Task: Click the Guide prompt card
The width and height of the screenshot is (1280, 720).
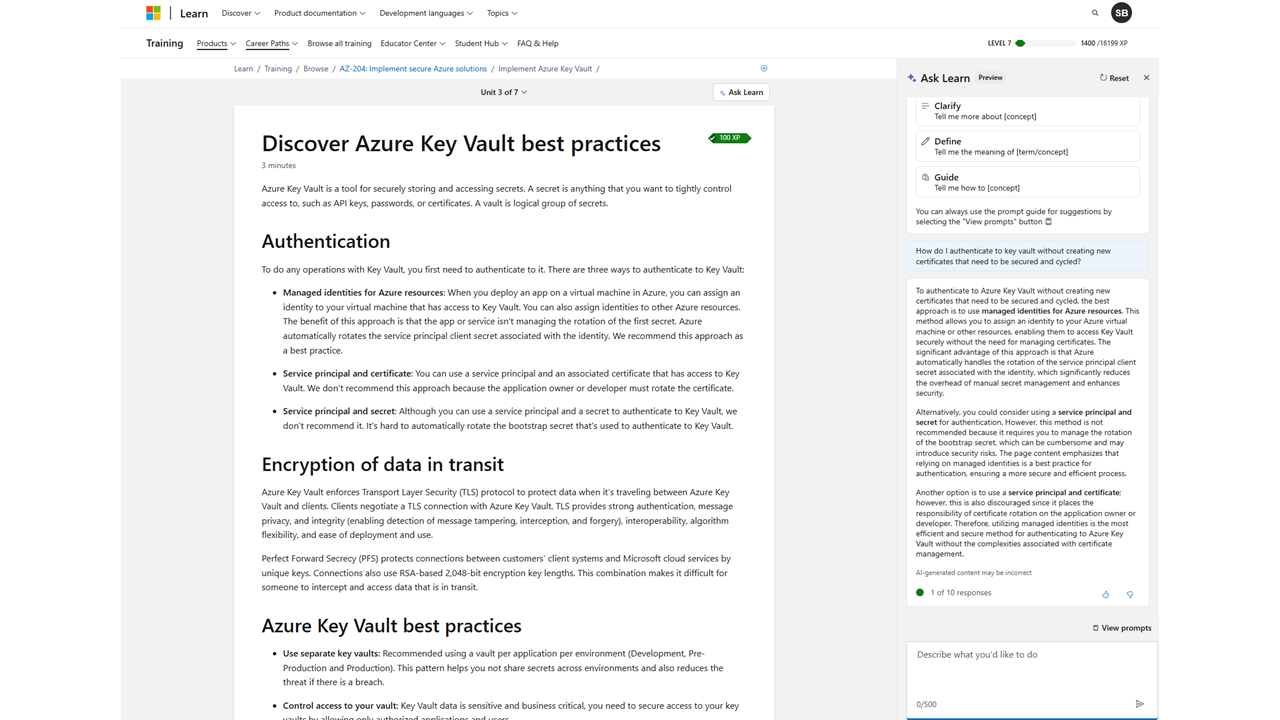Action: [1027, 182]
